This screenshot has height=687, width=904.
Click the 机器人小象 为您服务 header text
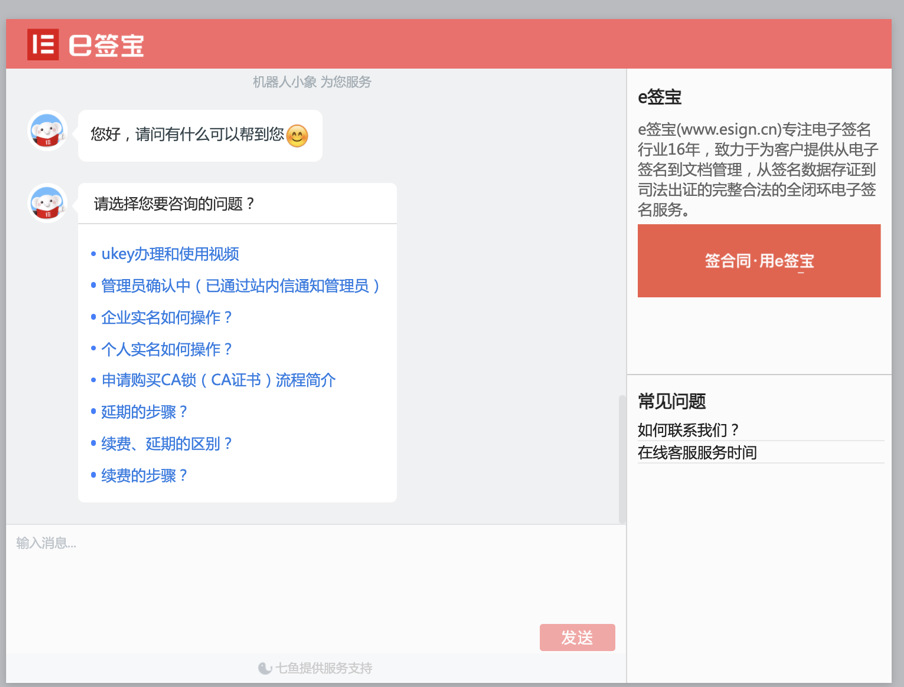(311, 81)
